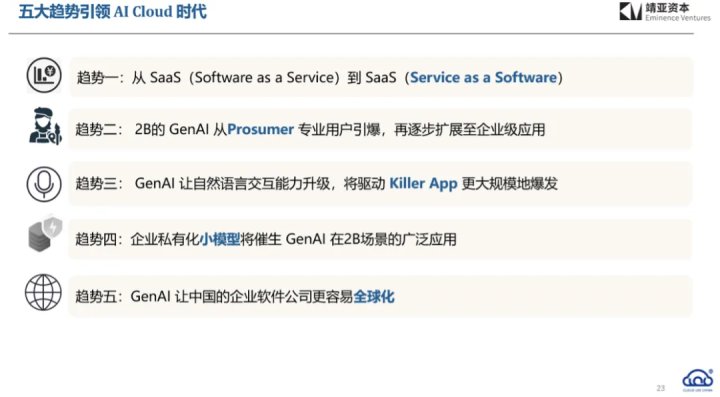Click the highlighted Prosumer keyword
Screen dimensions: 720x397
(x=260, y=129)
